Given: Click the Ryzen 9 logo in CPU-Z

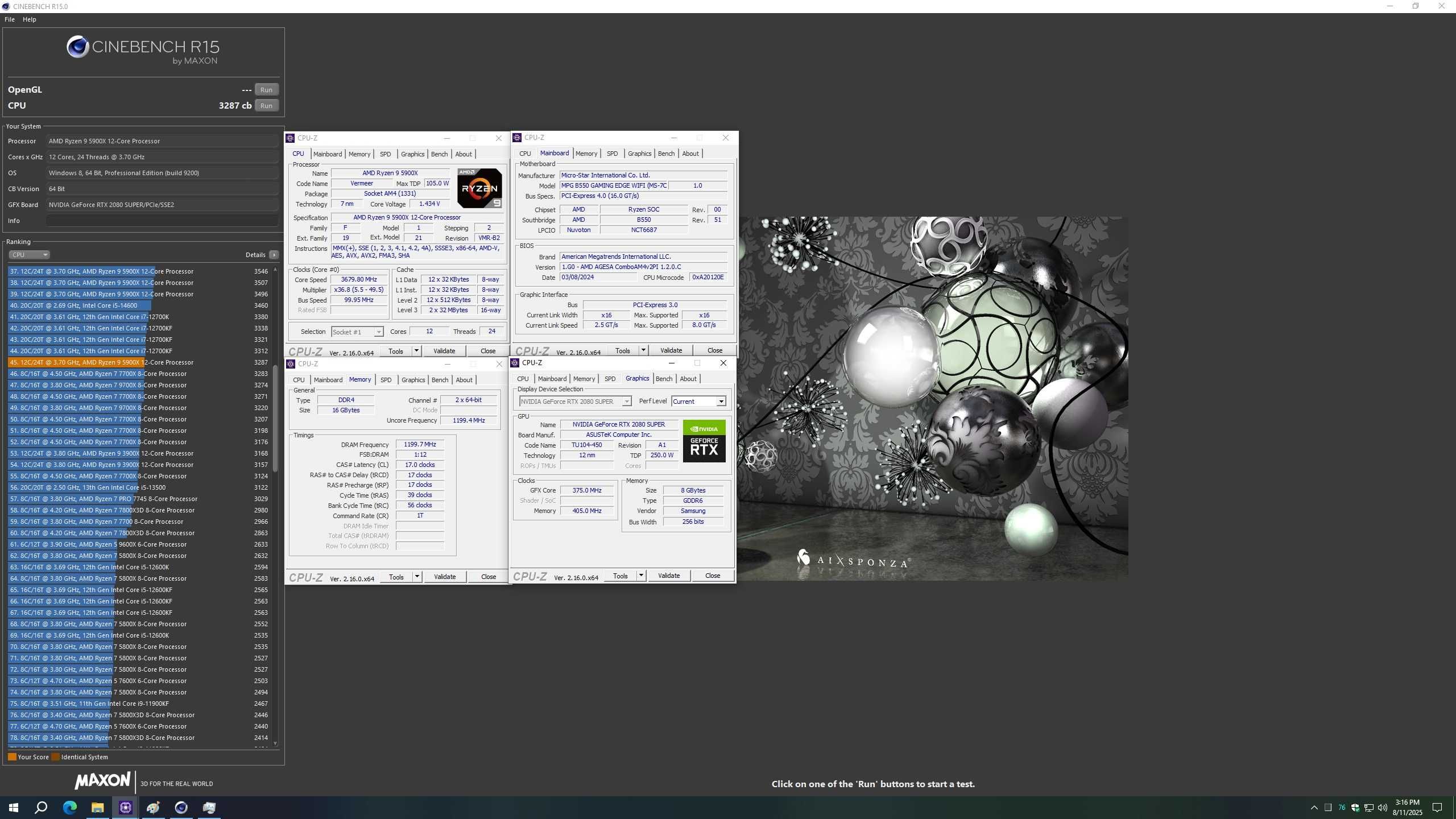Looking at the screenshot, I should 479,188.
